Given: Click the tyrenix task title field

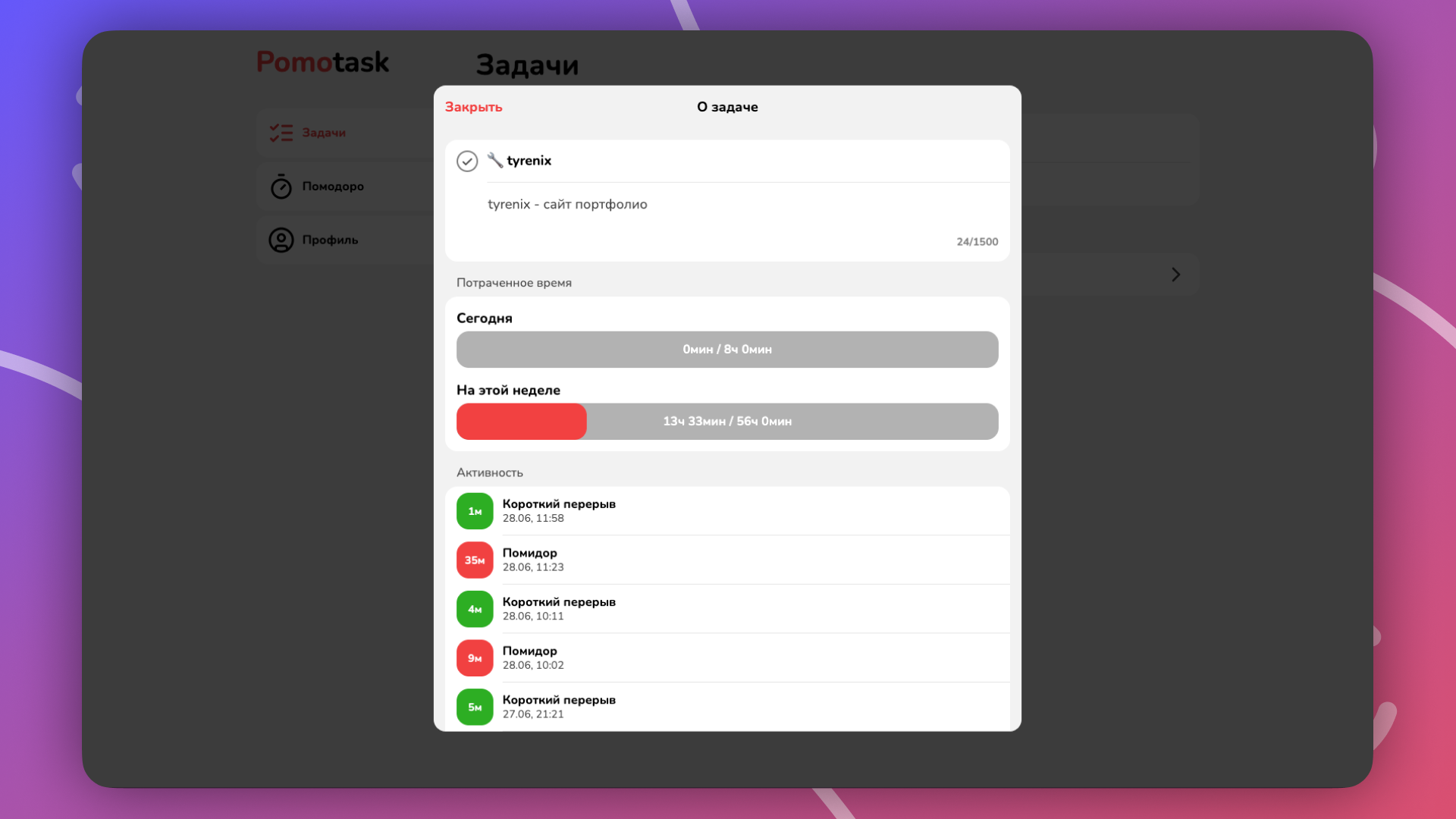Looking at the screenshot, I should [682, 161].
